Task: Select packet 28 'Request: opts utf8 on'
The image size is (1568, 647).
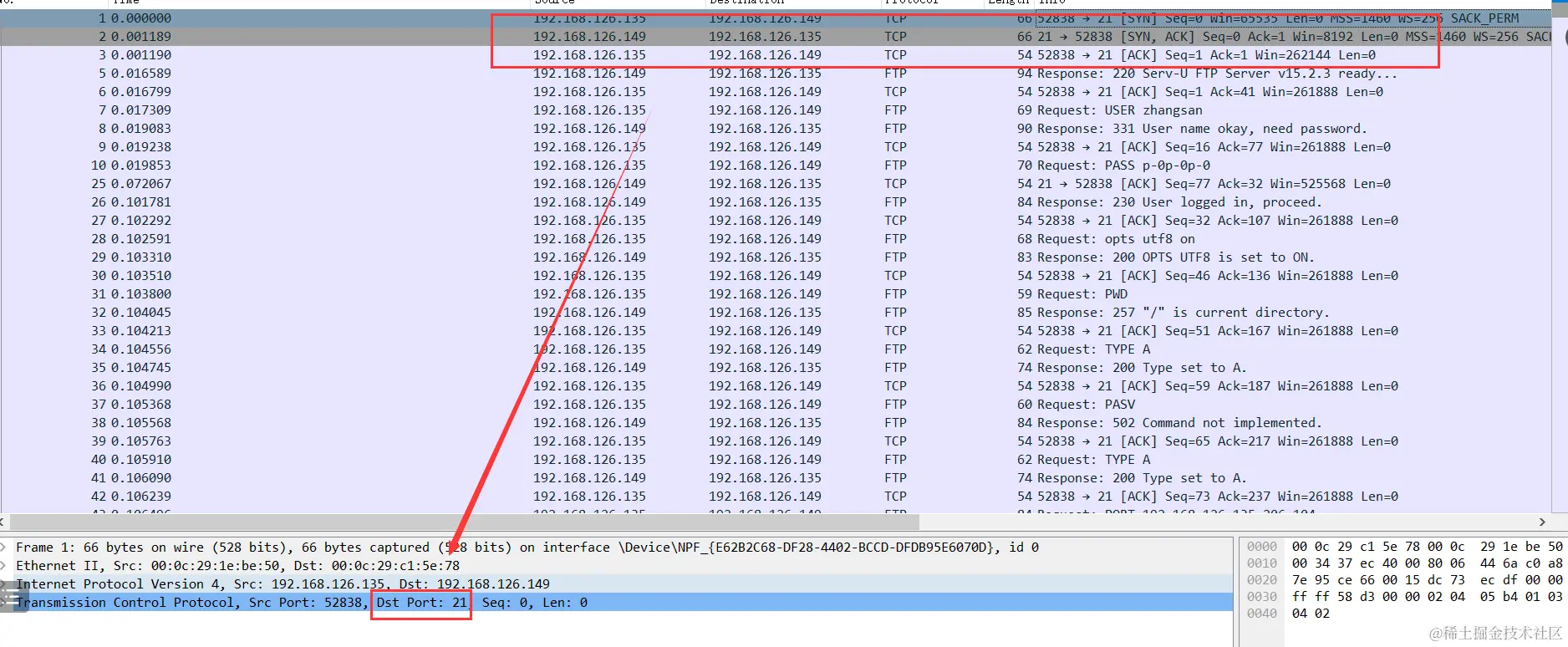Action: (777, 239)
